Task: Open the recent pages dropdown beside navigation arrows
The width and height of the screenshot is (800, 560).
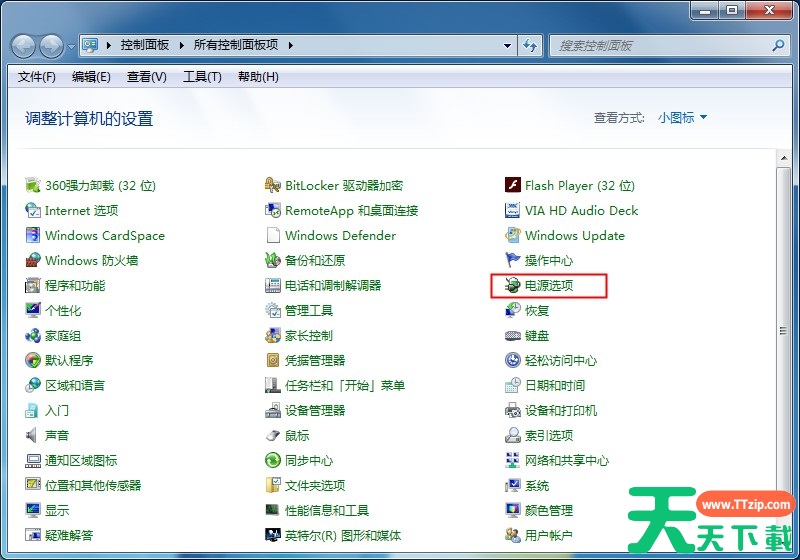Action: point(71,46)
